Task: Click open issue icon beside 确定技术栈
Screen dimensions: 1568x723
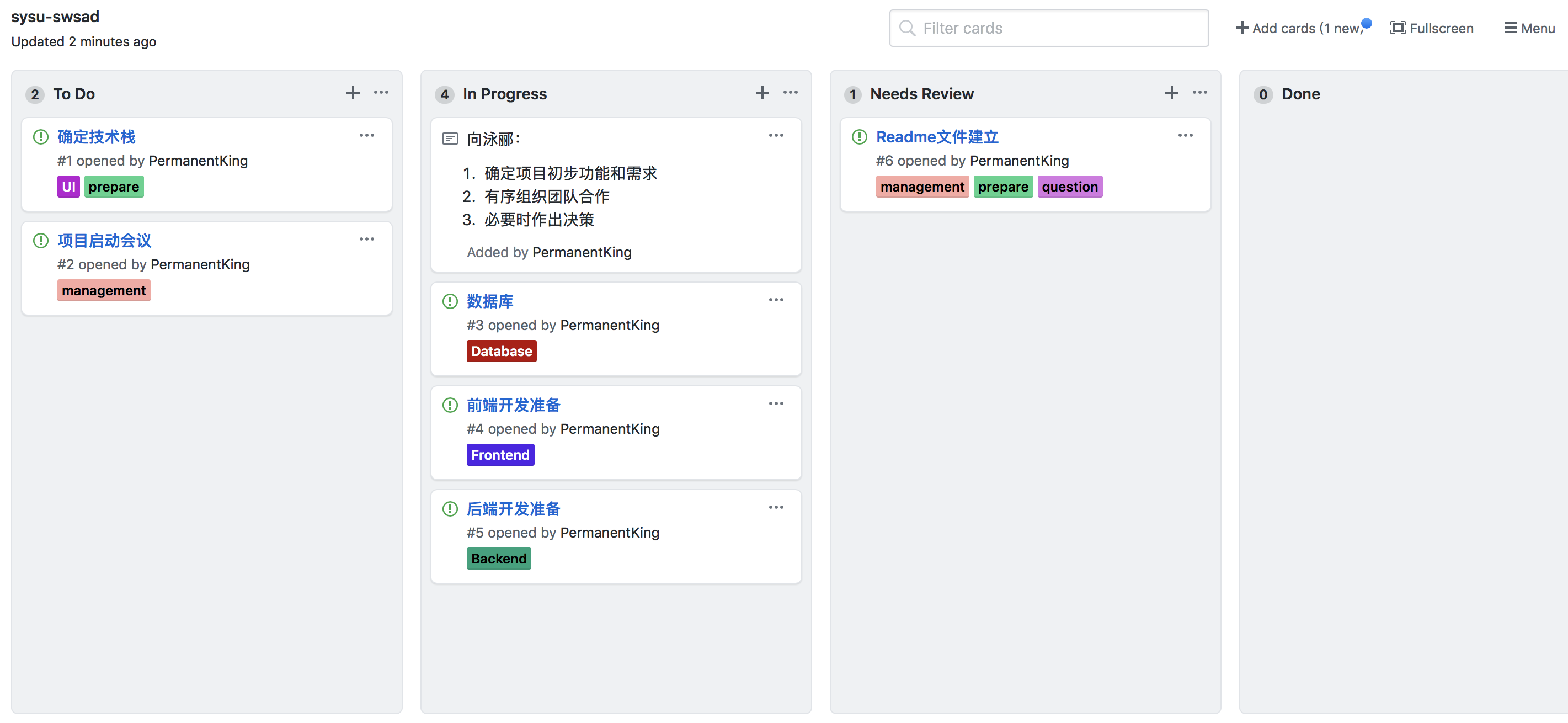Action: click(x=41, y=136)
